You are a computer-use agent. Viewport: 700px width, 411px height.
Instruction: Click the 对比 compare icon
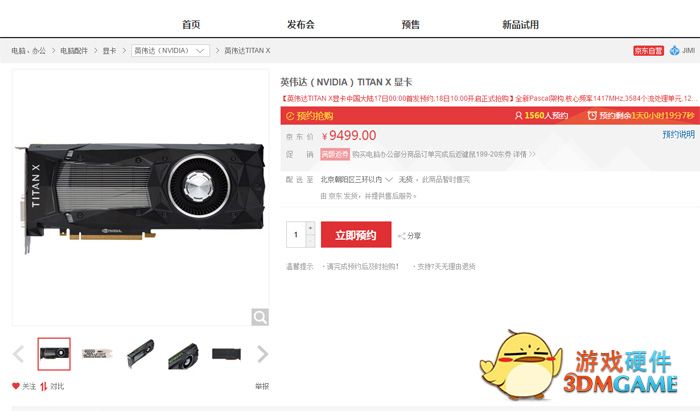point(44,386)
